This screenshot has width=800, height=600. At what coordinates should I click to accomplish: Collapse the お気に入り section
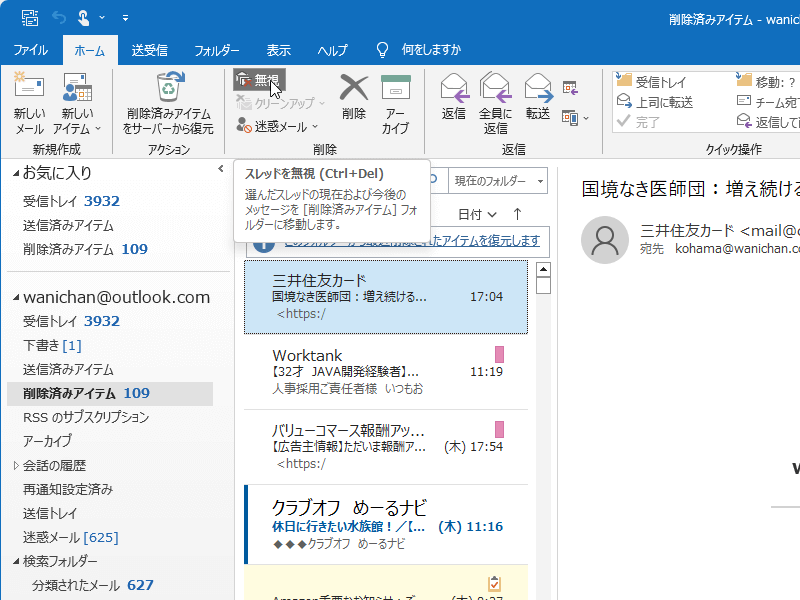(16, 173)
